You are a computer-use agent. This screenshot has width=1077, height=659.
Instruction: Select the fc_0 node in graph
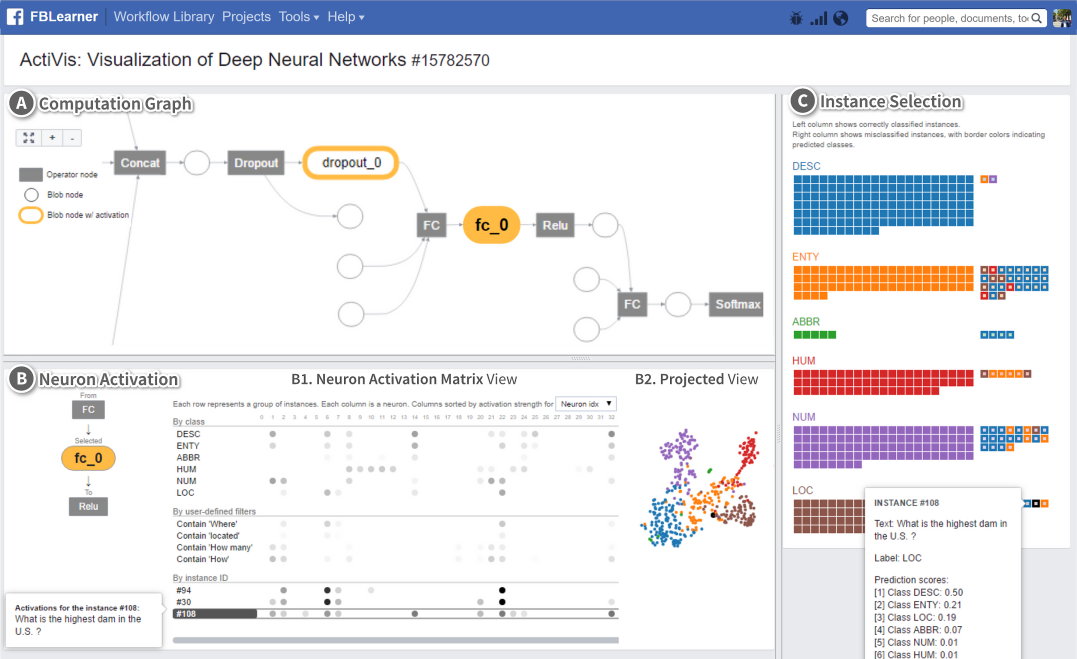490,226
